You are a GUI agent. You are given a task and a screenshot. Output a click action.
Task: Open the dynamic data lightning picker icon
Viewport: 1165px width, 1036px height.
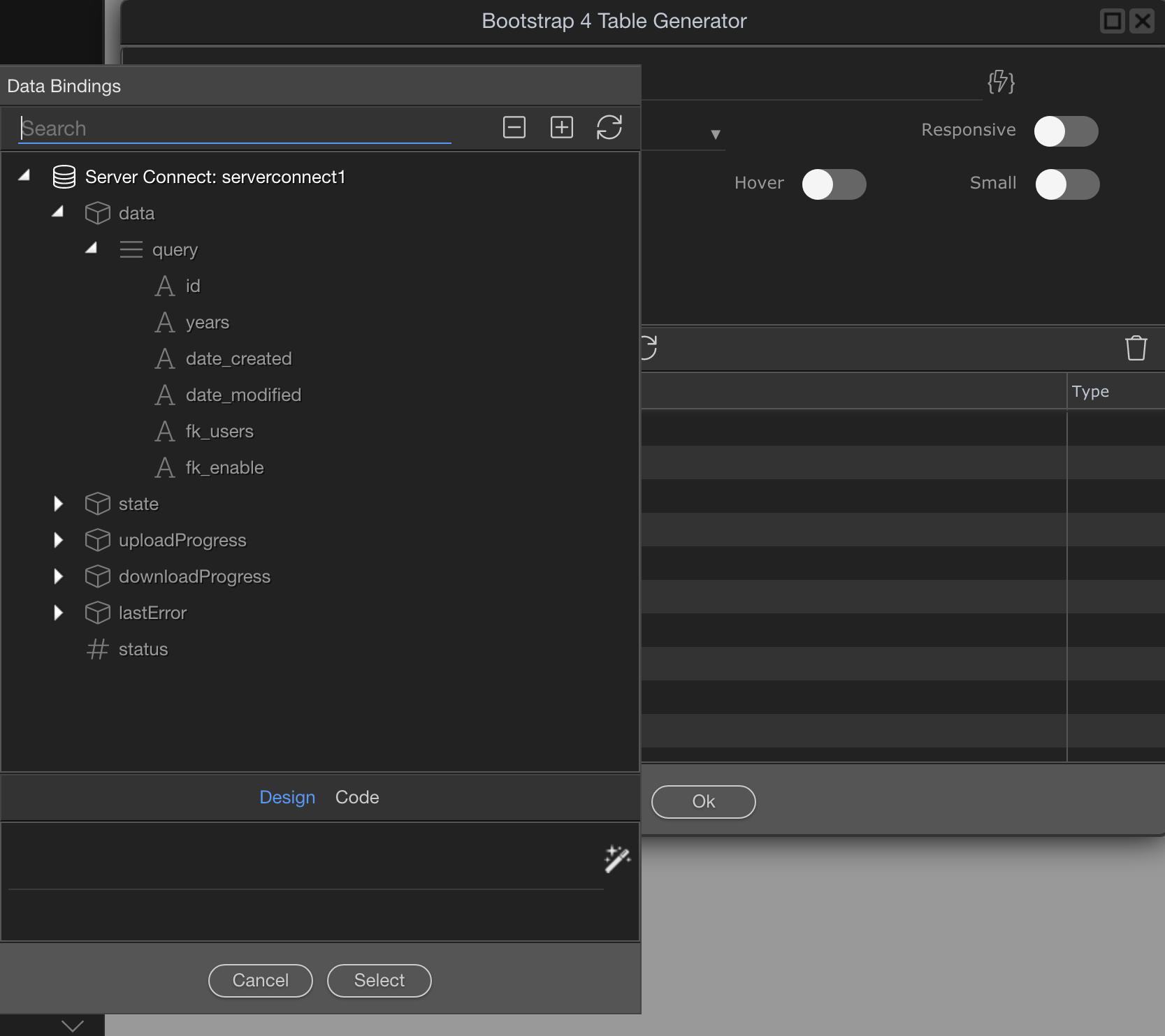tap(1001, 82)
